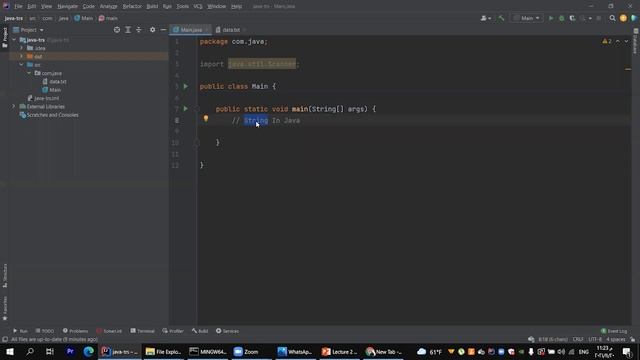Expand the .idea folder
Image resolution: width=640 pixels, height=360 pixels.
(x=21, y=48)
